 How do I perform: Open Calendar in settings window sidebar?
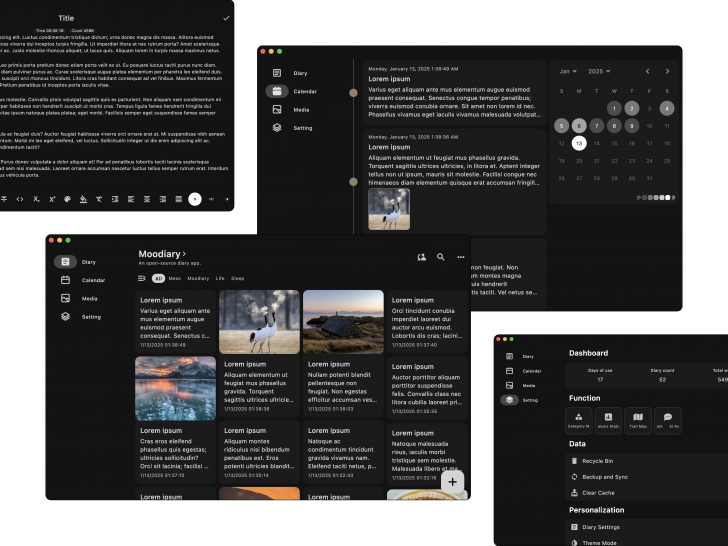(x=523, y=371)
